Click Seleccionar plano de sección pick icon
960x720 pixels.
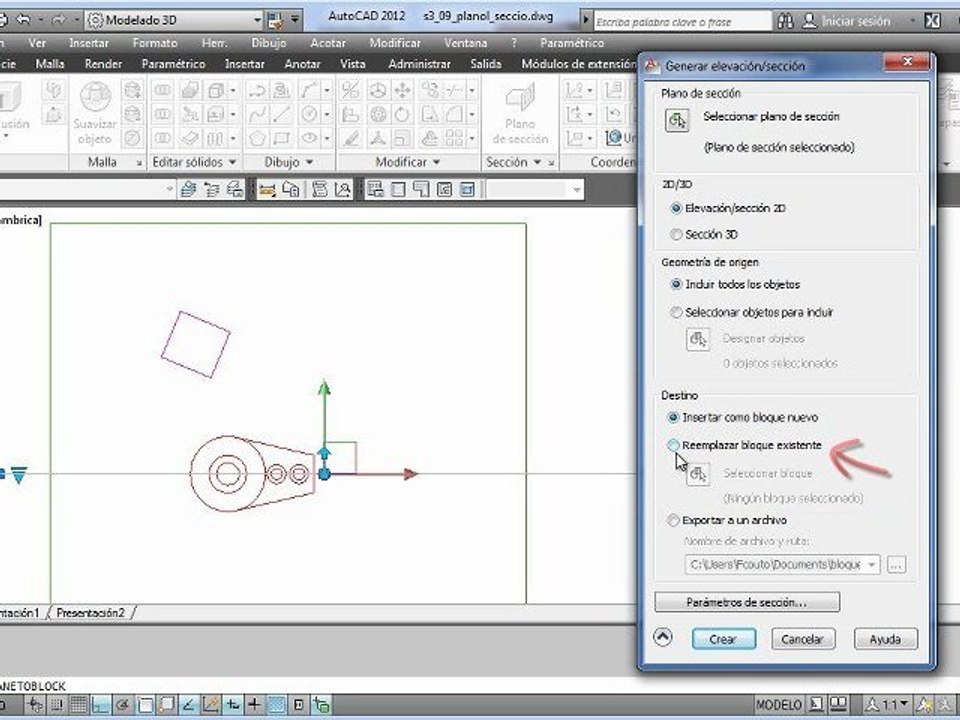coord(677,121)
